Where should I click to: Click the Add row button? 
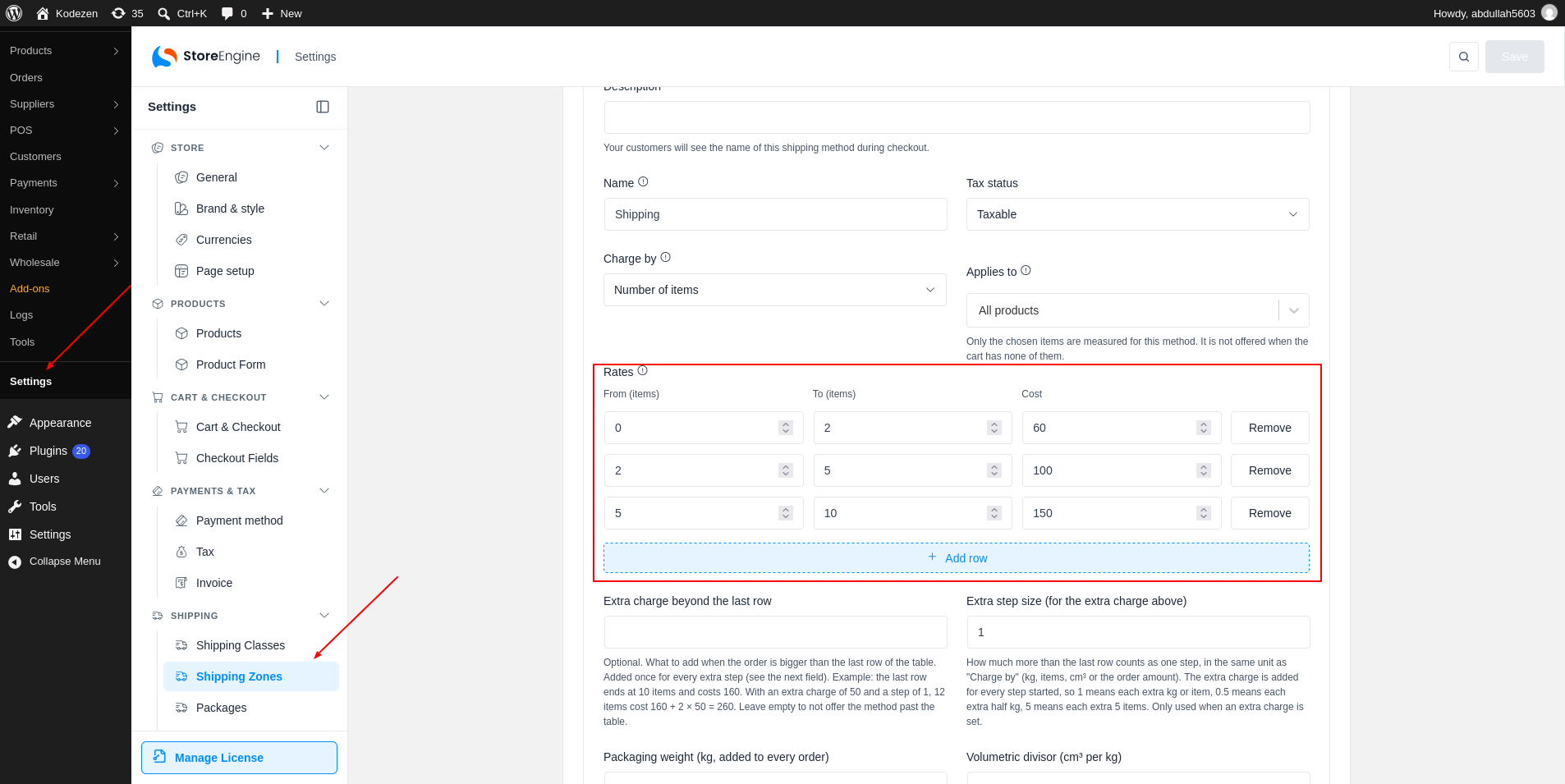[957, 557]
